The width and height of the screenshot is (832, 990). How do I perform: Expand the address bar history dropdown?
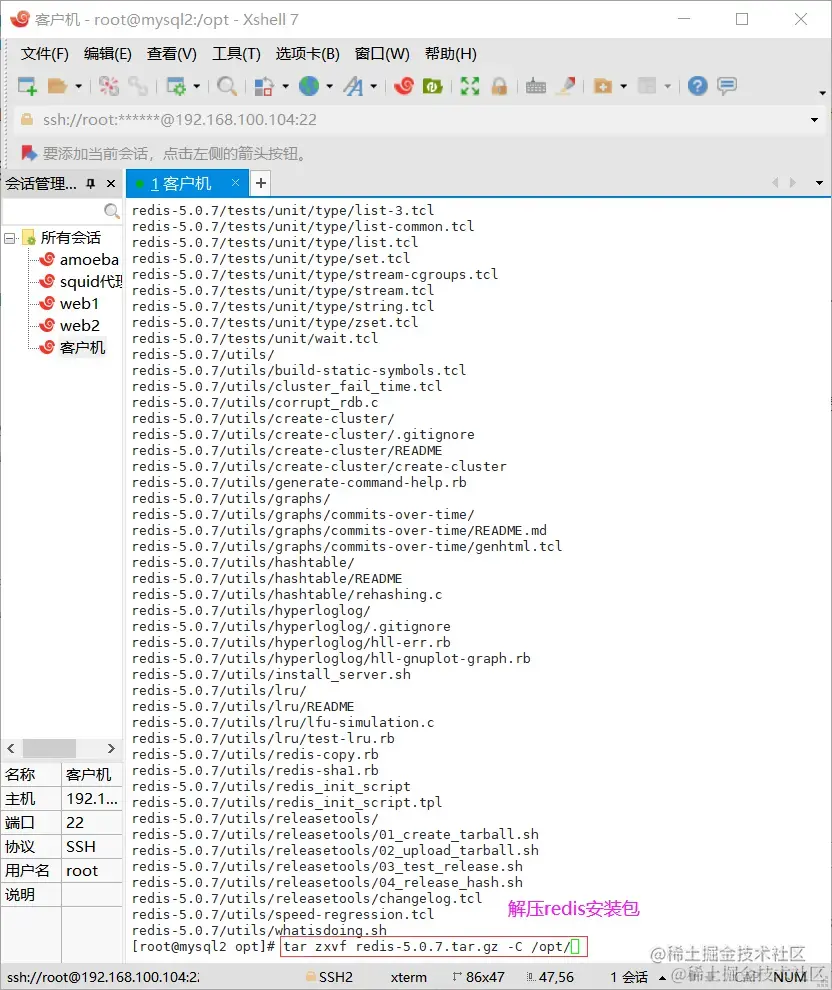point(814,120)
